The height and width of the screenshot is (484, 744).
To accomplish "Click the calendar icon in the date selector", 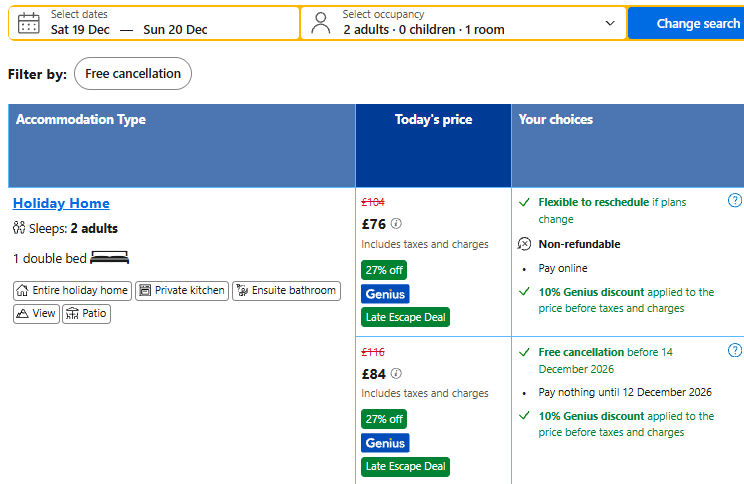I will pyautogui.click(x=28, y=23).
